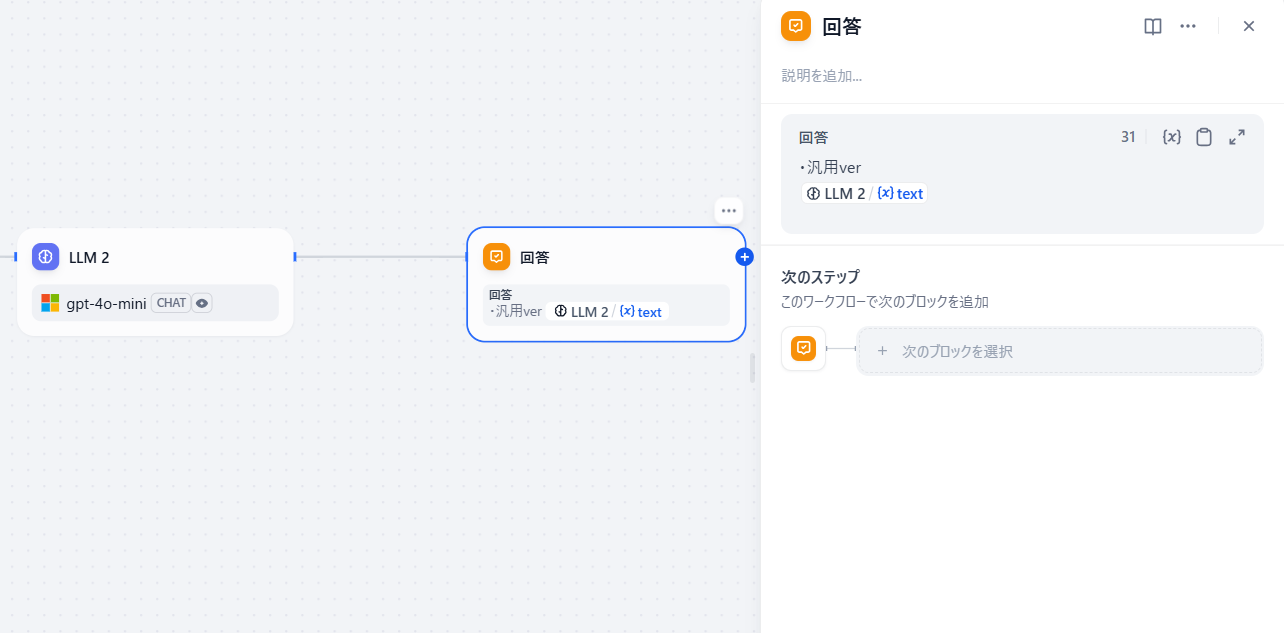Click the LLM 2 node's purple icon
This screenshot has width=1284, height=633.
coord(45,257)
